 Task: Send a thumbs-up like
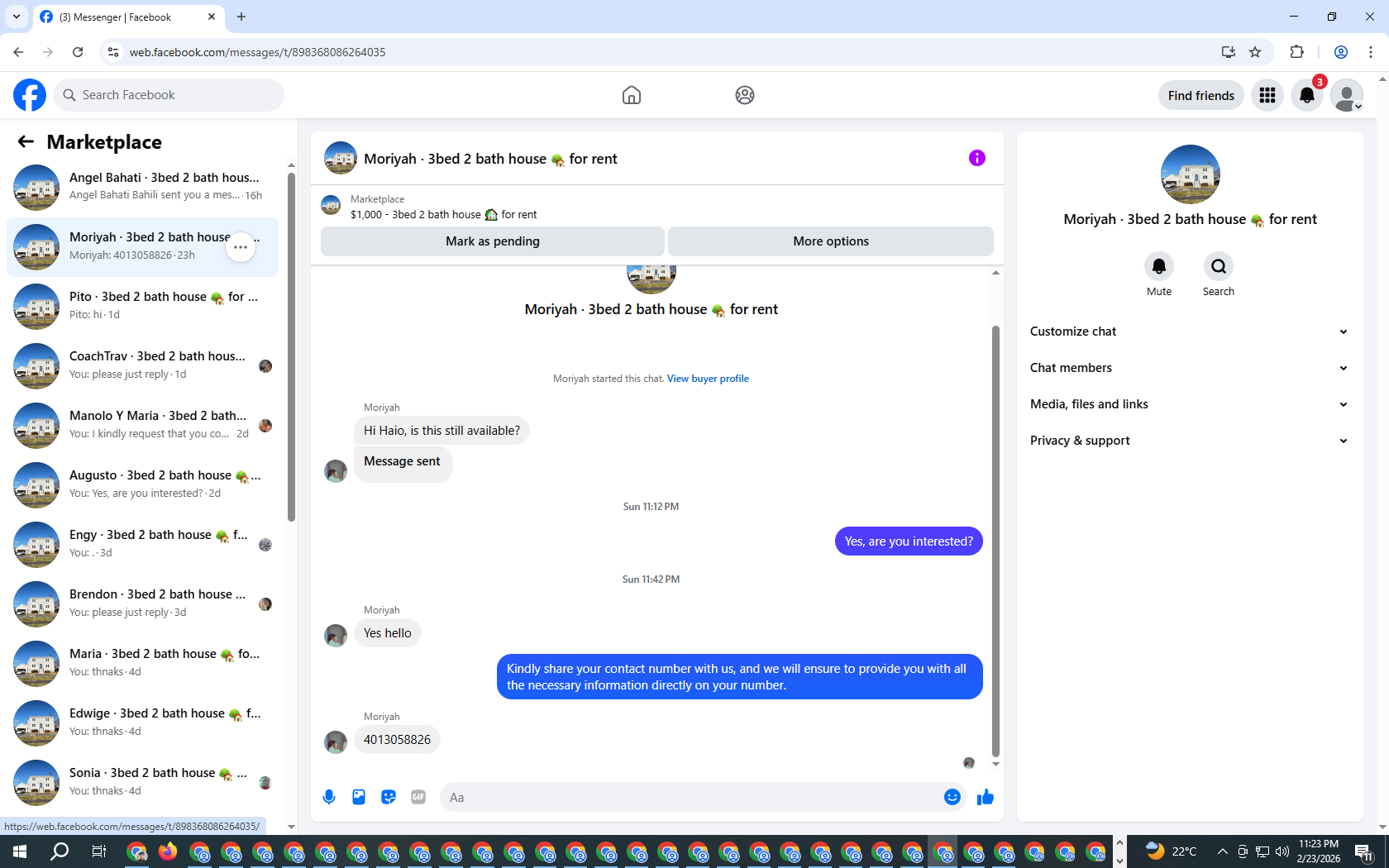tap(986, 797)
